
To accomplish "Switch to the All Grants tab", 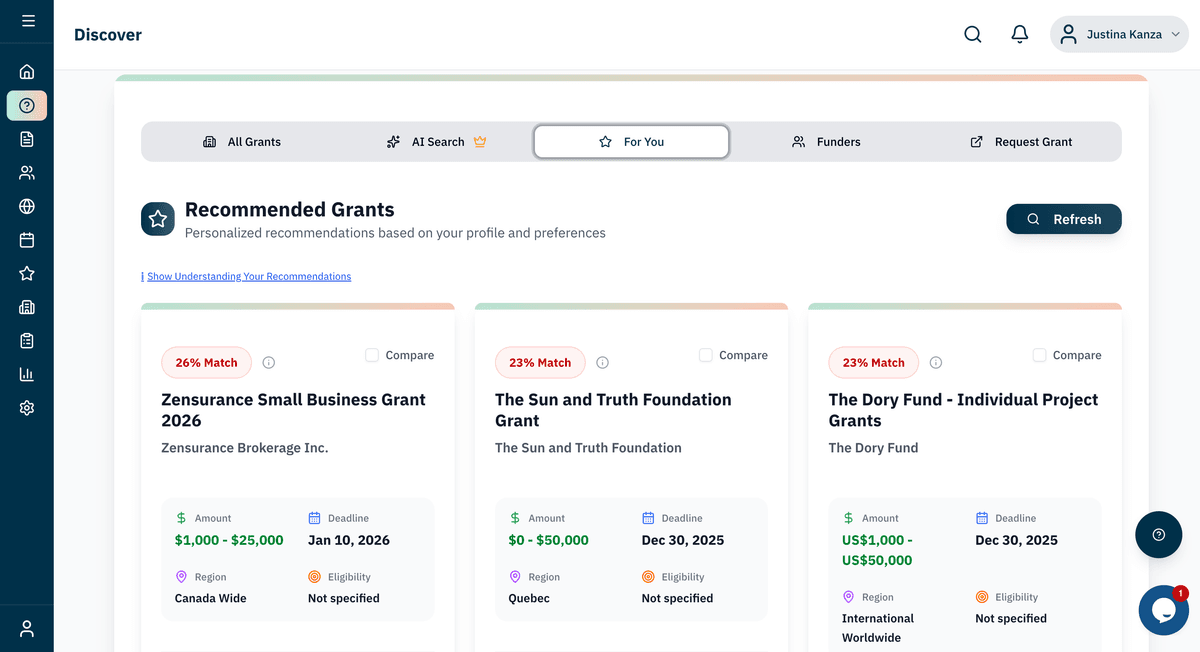I will pyautogui.click(x=243, y=141).
